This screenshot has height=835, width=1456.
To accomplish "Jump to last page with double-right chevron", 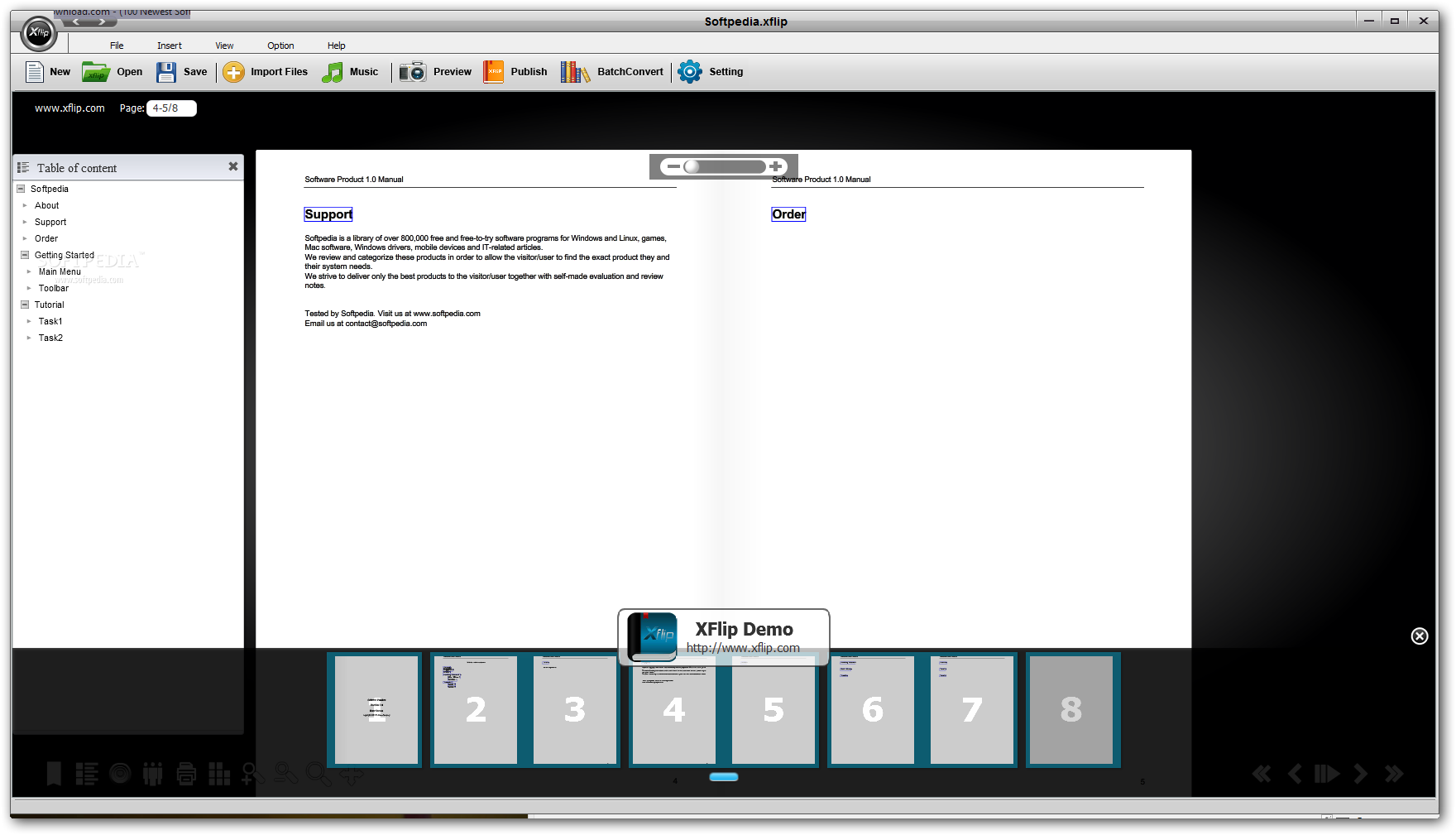I will point(1394,774).
